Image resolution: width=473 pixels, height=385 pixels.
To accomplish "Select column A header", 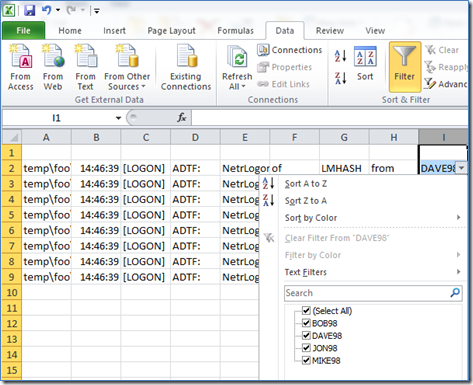I will 46,137.
